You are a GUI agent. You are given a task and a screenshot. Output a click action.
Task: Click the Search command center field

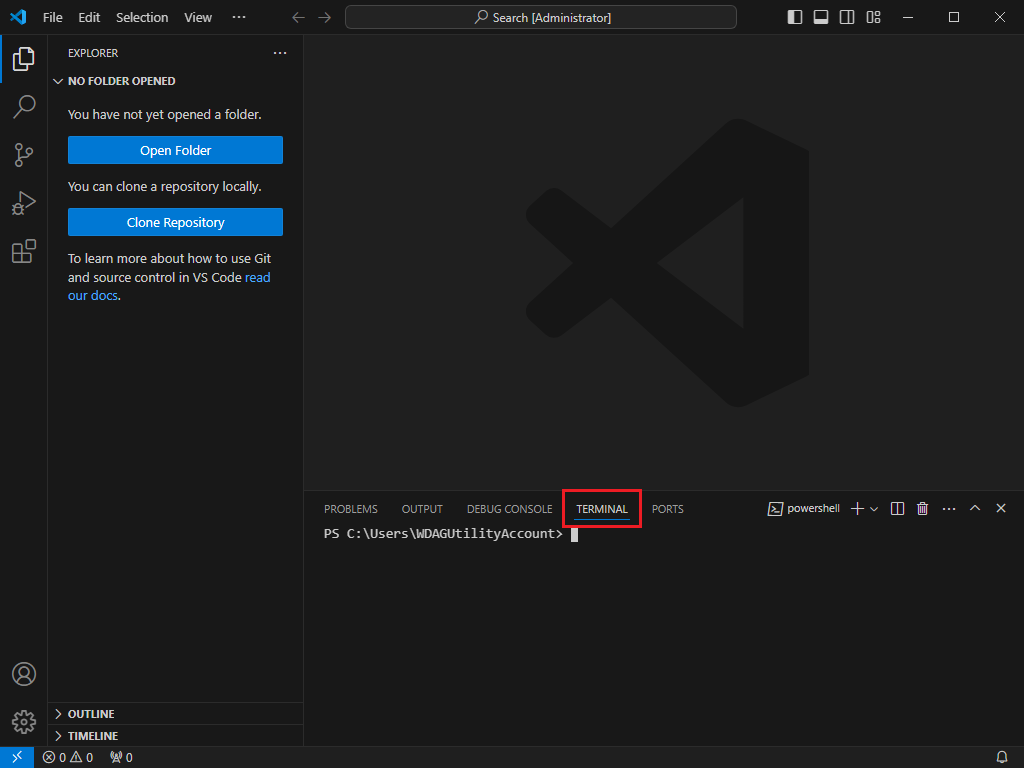tap(541, 17)
